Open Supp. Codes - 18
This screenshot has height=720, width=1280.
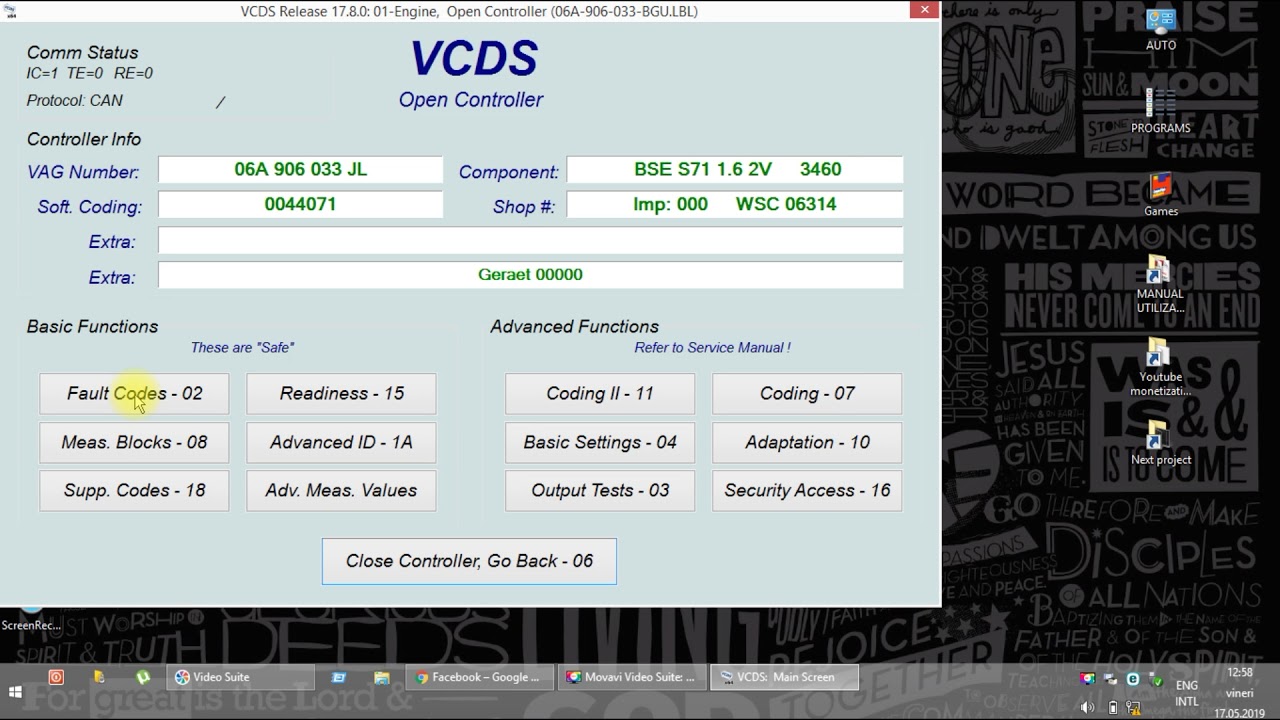click(134, 490)
